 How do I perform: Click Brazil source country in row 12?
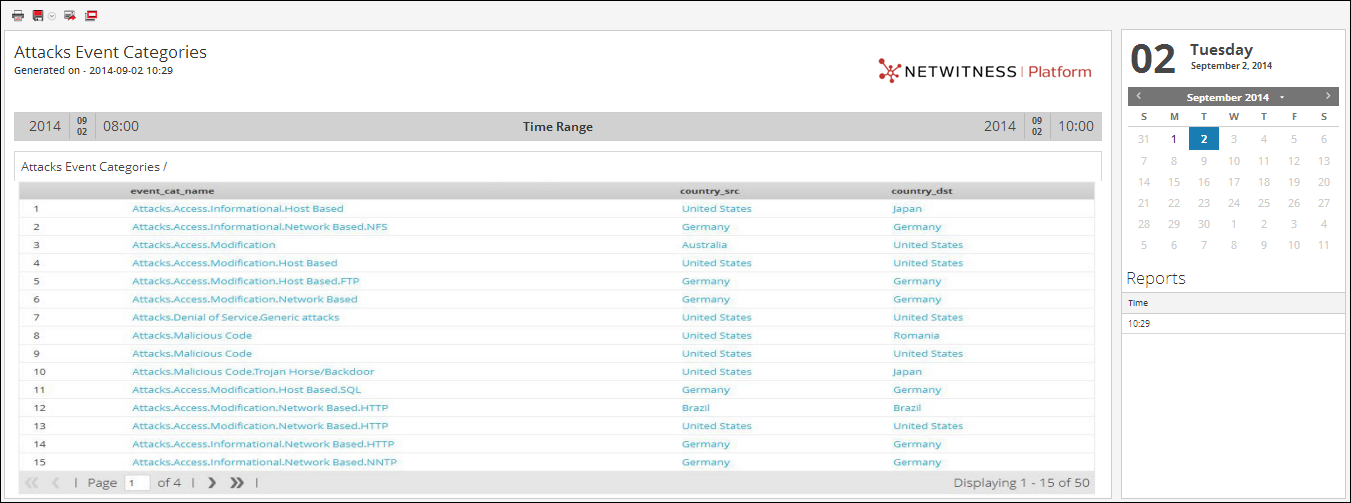696,408
